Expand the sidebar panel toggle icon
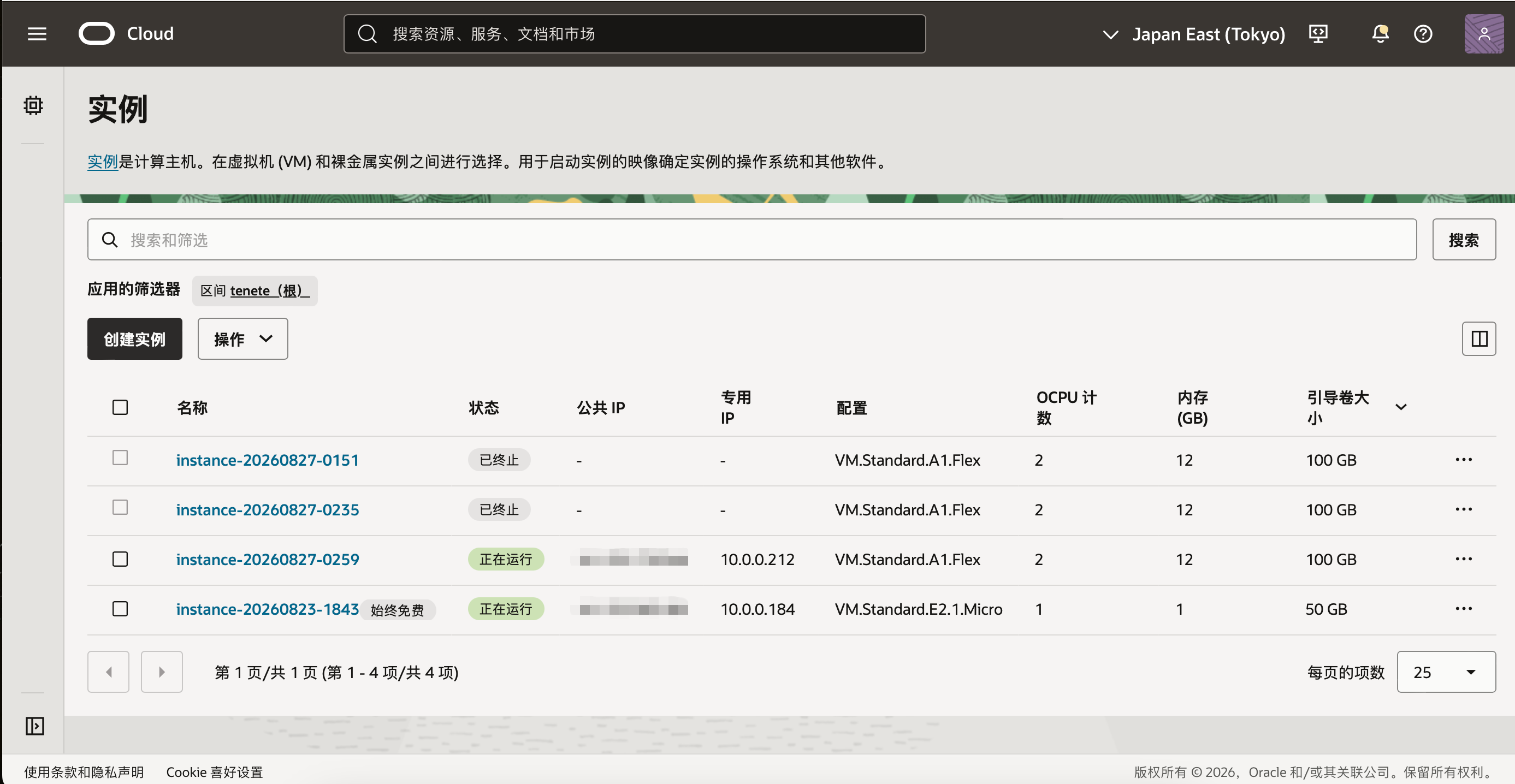1515x784 pixels. pos(35,726)
